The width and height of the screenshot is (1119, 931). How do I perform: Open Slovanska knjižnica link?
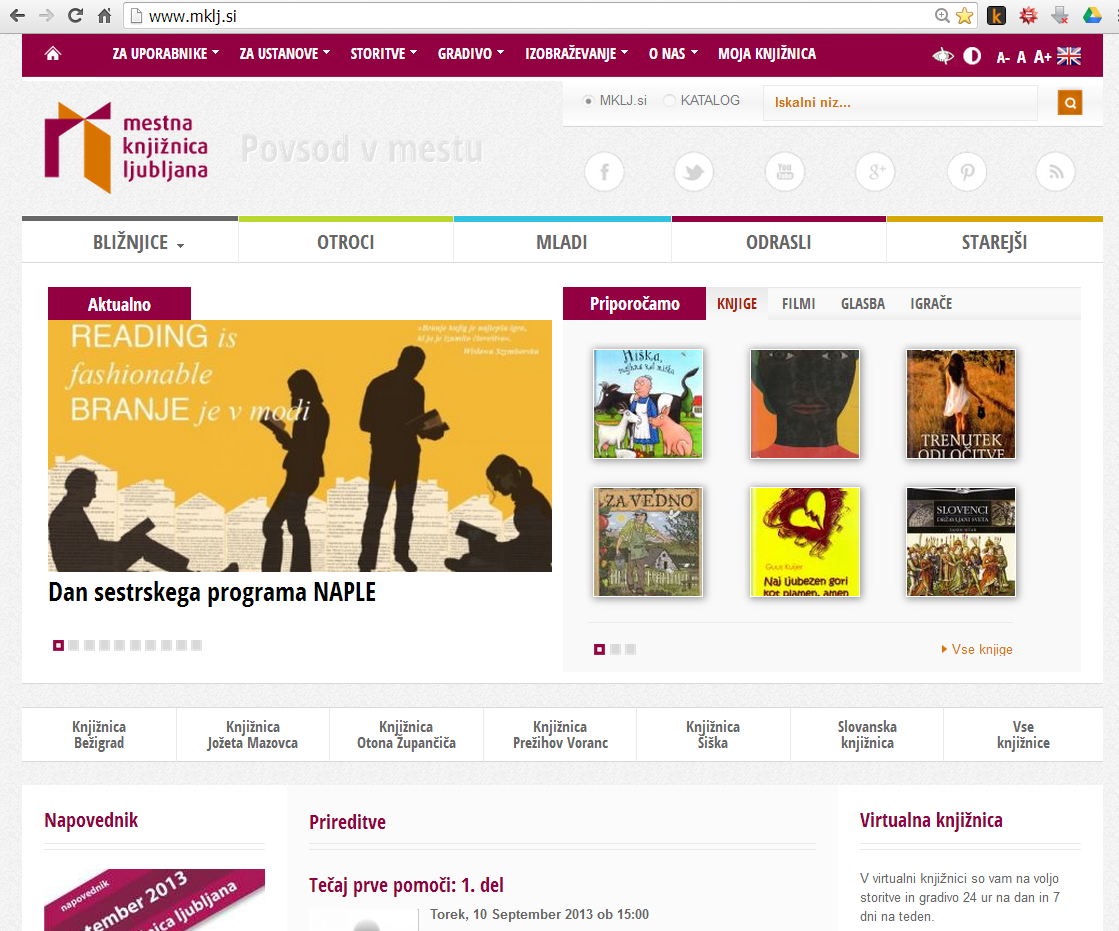coord(867,735)
